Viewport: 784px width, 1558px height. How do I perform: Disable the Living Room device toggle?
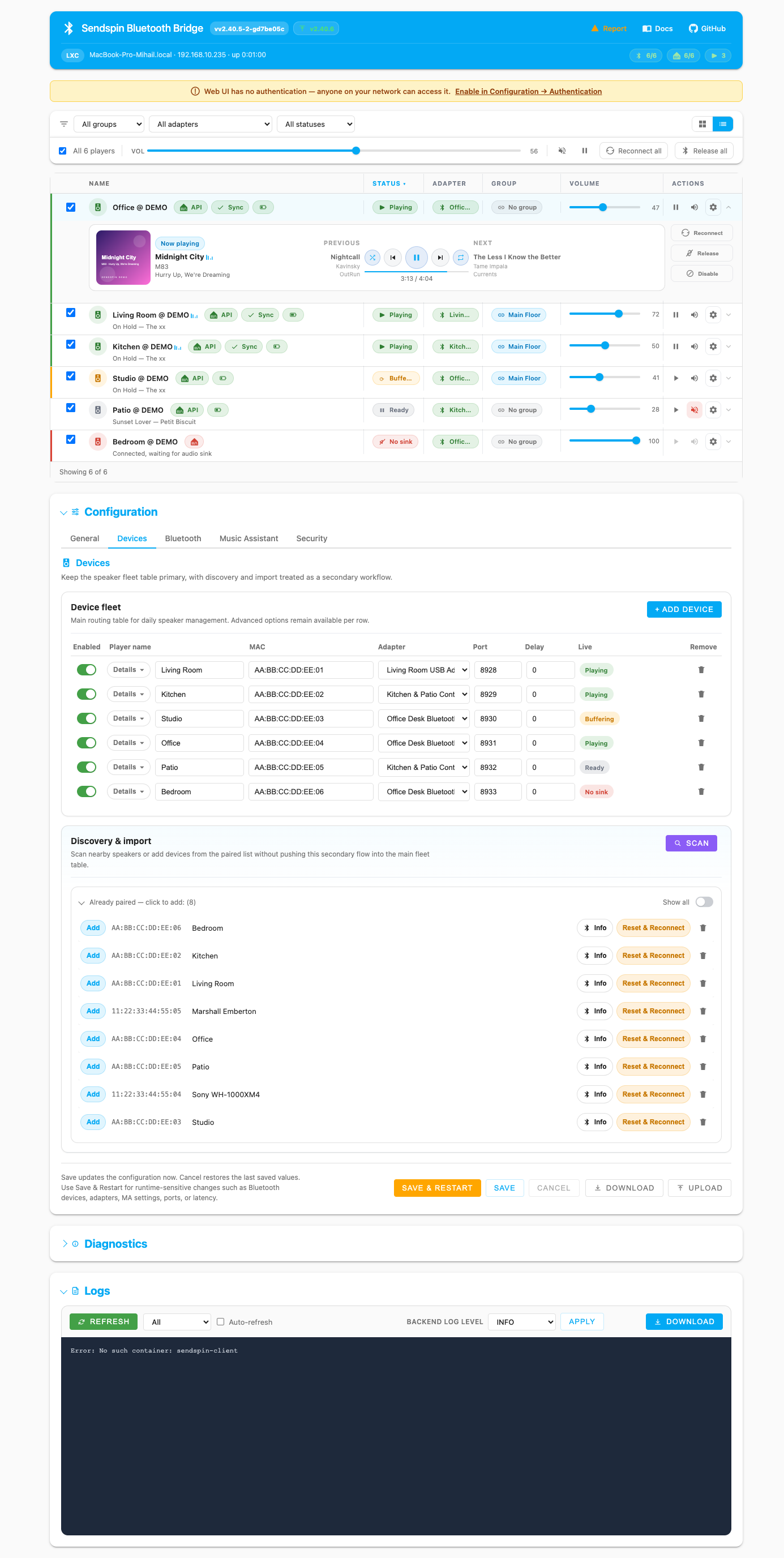point(87,670)
